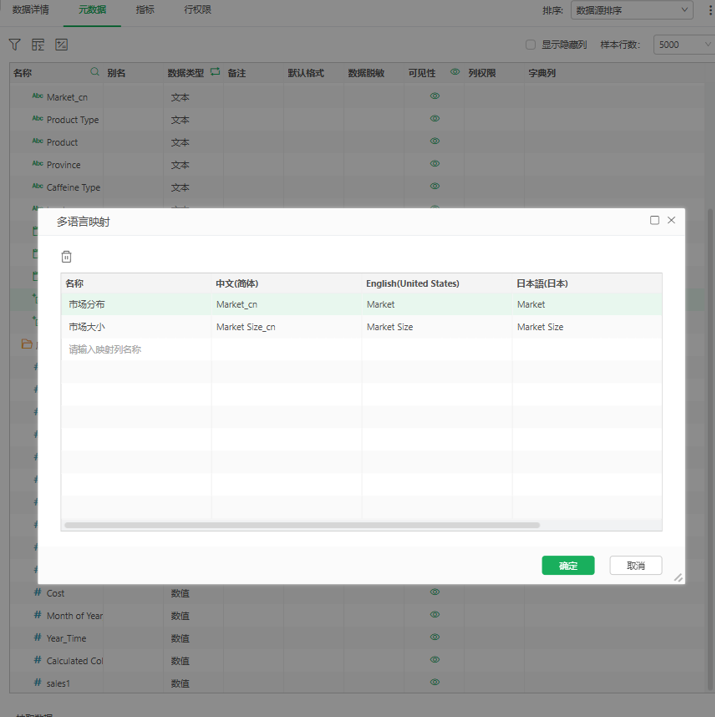715x717 pixels.
Task: Click the horizontal scrollbar in the mapping table
Action: point(302,525)
